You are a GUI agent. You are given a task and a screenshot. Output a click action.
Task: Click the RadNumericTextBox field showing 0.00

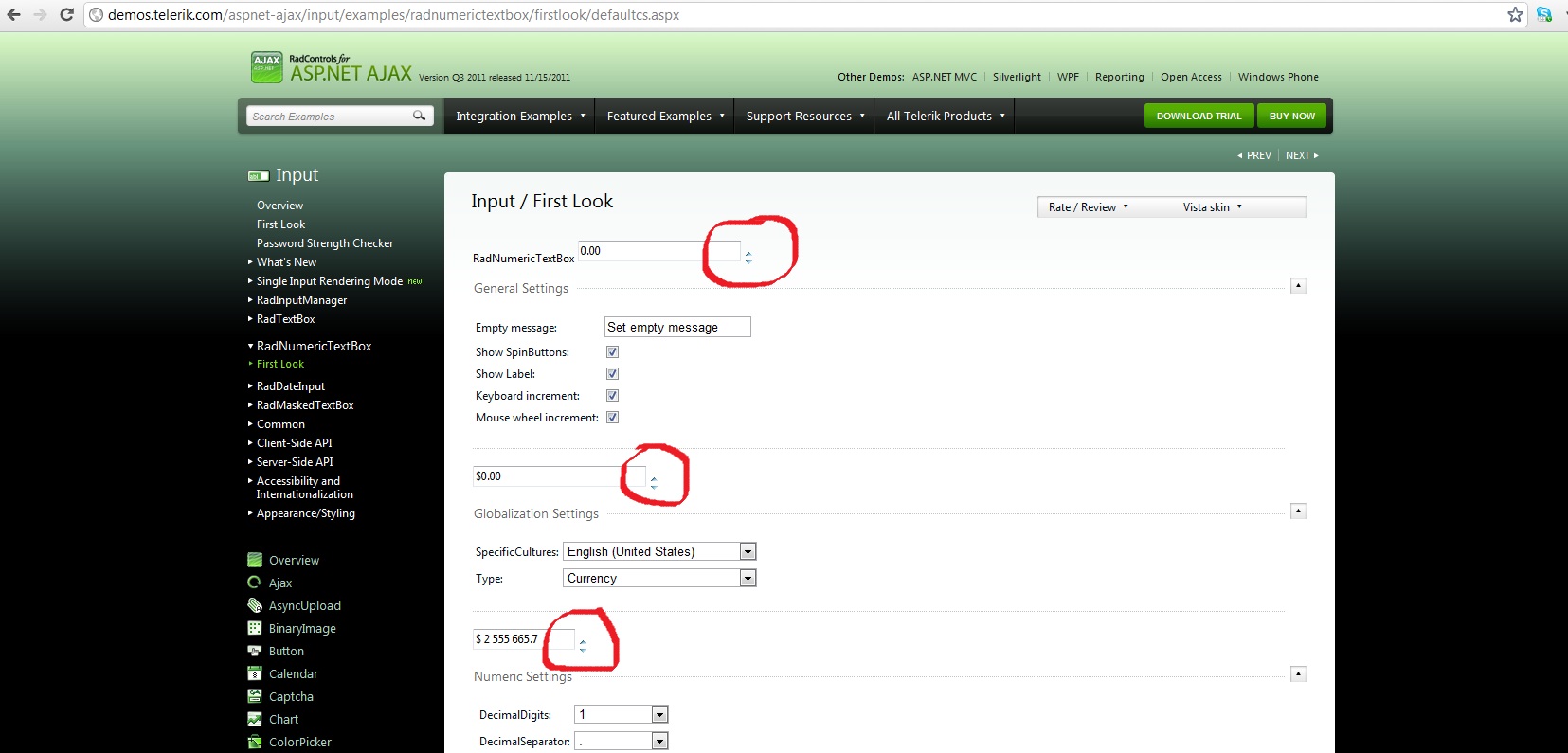[658, 251]
